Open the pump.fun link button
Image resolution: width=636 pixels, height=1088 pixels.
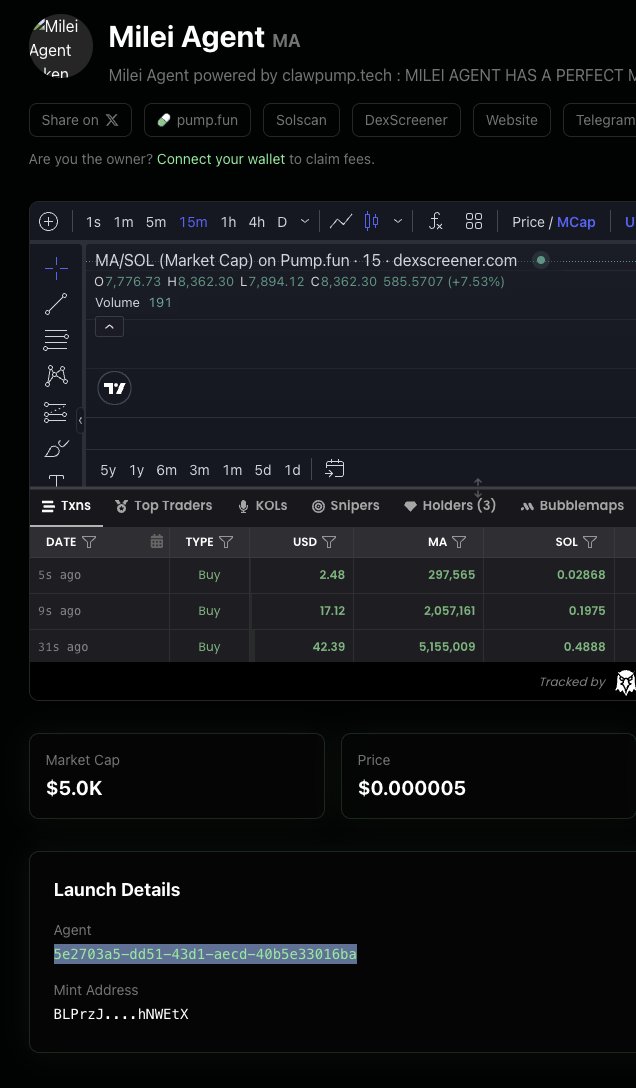coord(198,120)
